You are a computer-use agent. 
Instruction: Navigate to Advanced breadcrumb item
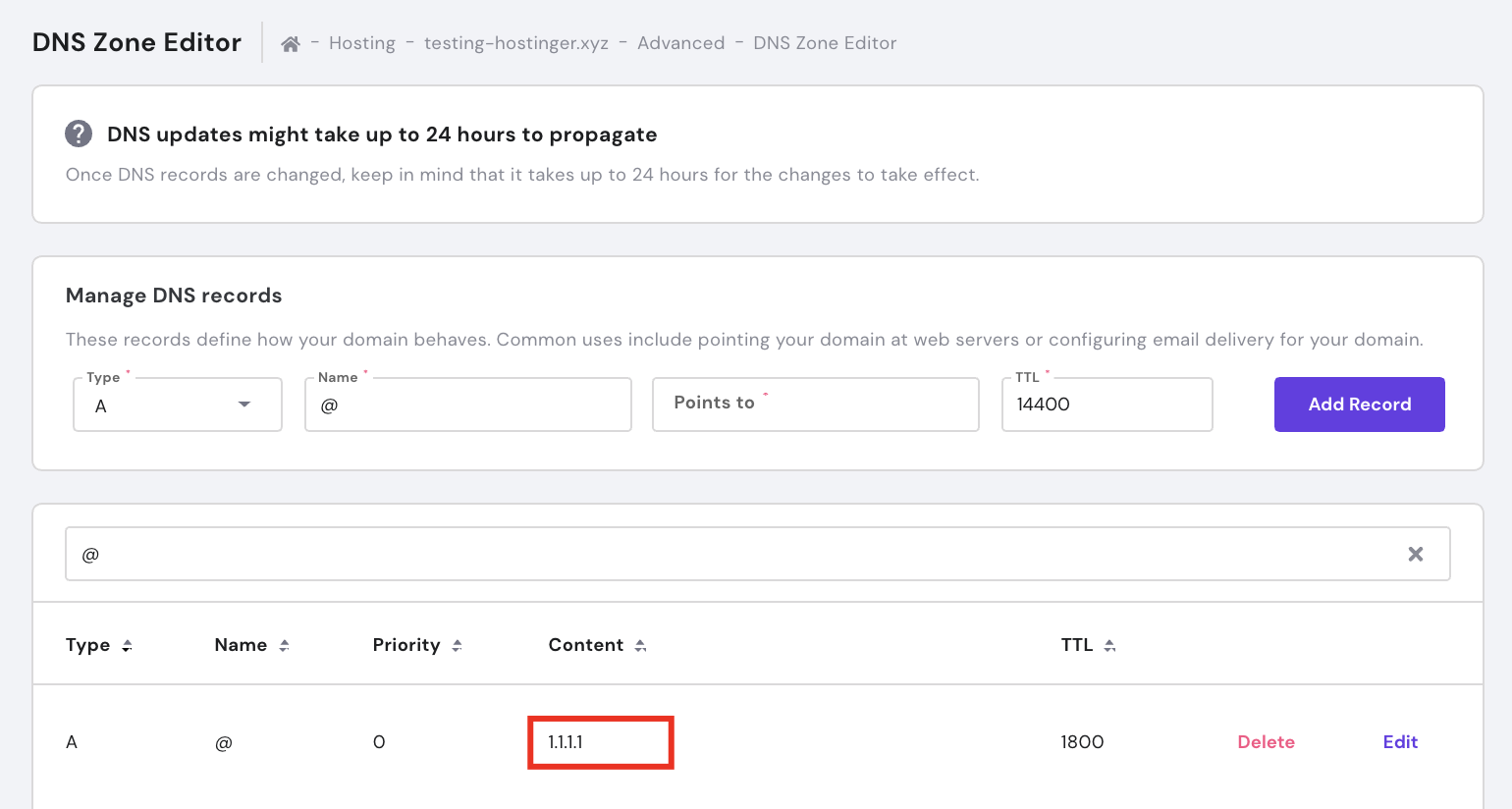click(680, 43)
